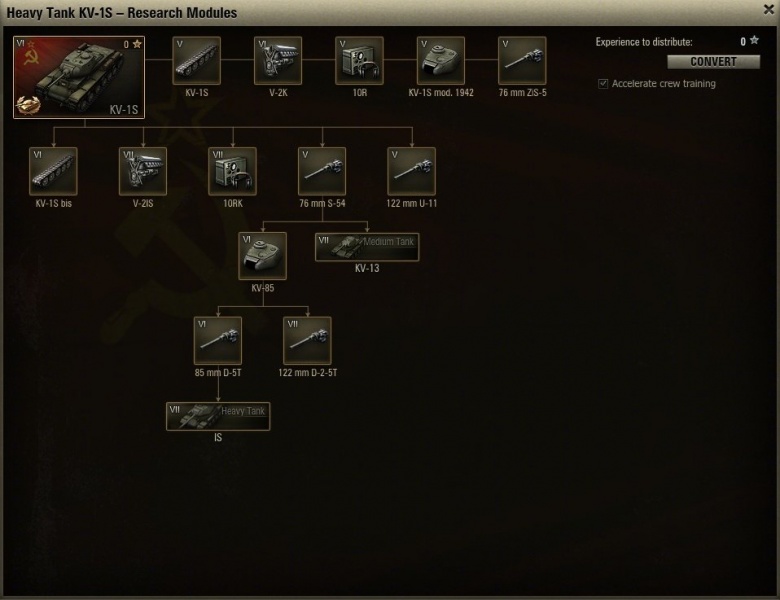
Task: Click the V-2IS label text
Action: pos(143,203)
